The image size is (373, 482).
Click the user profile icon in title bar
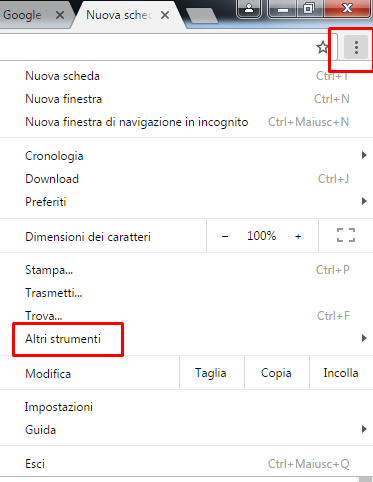click(x=249, y=9)
